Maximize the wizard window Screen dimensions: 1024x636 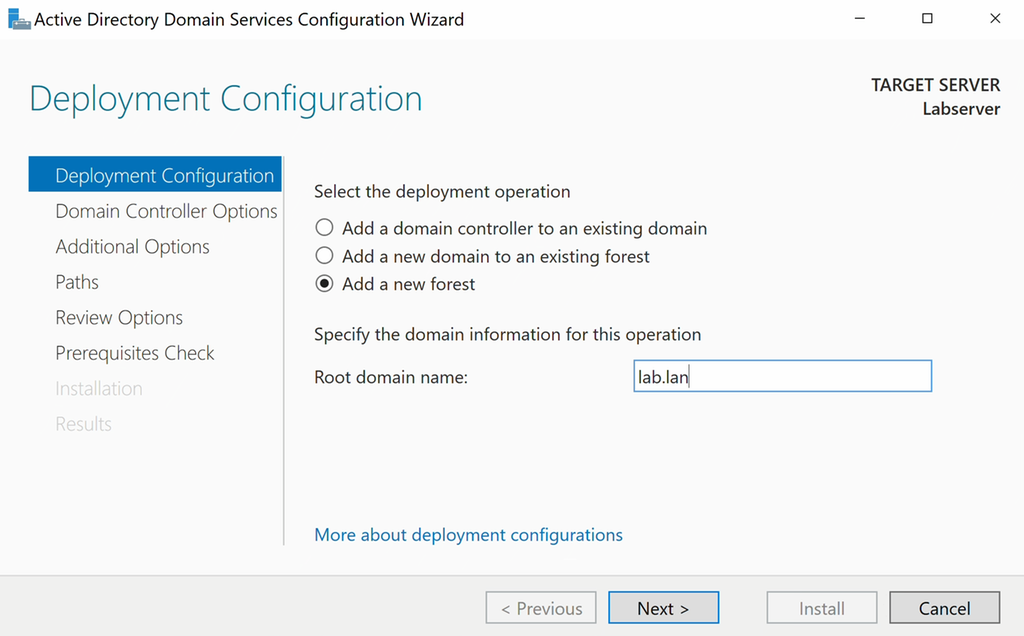927,18
